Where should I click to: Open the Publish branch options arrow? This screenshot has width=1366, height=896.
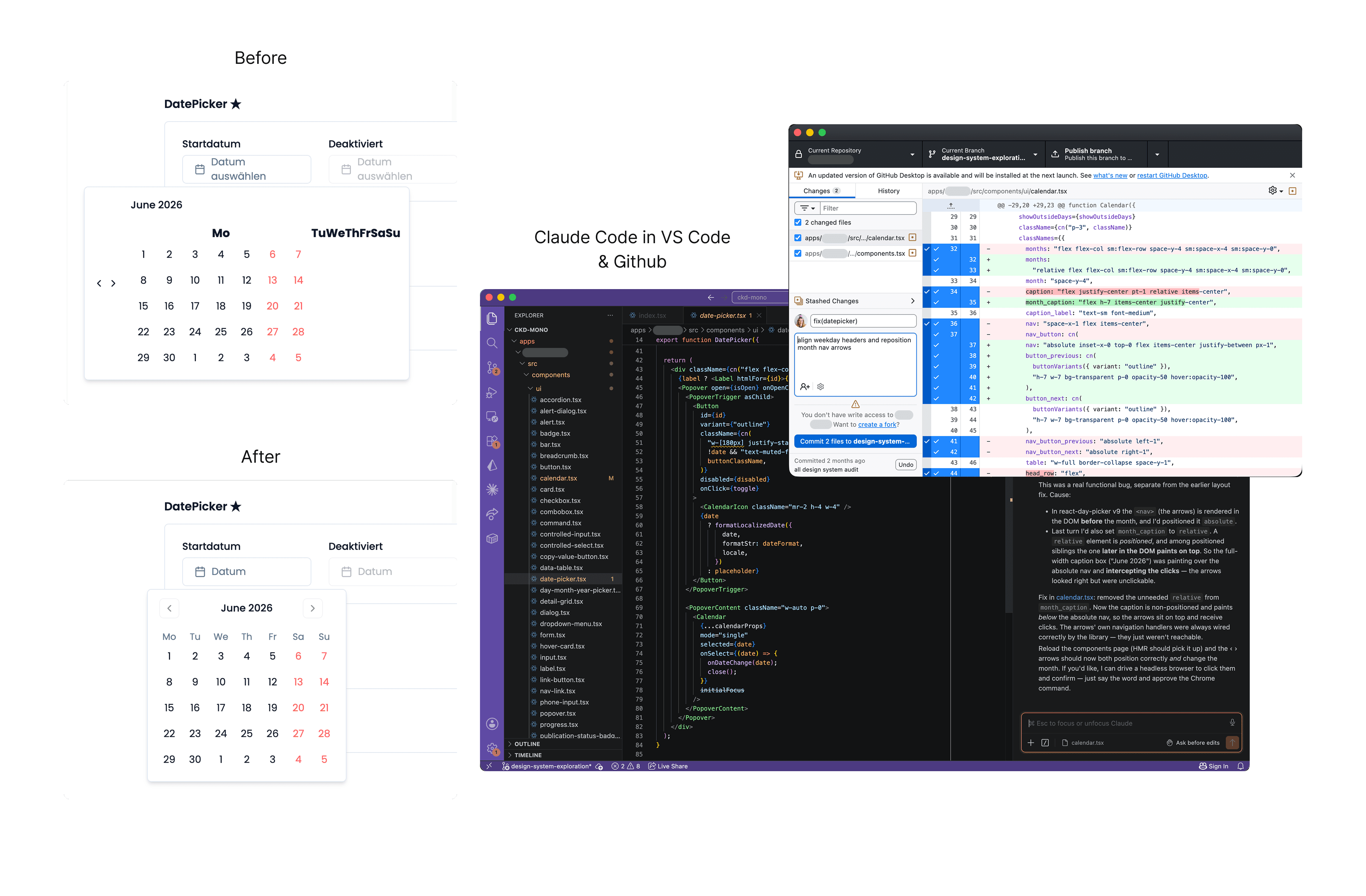tap(1157, 154)
